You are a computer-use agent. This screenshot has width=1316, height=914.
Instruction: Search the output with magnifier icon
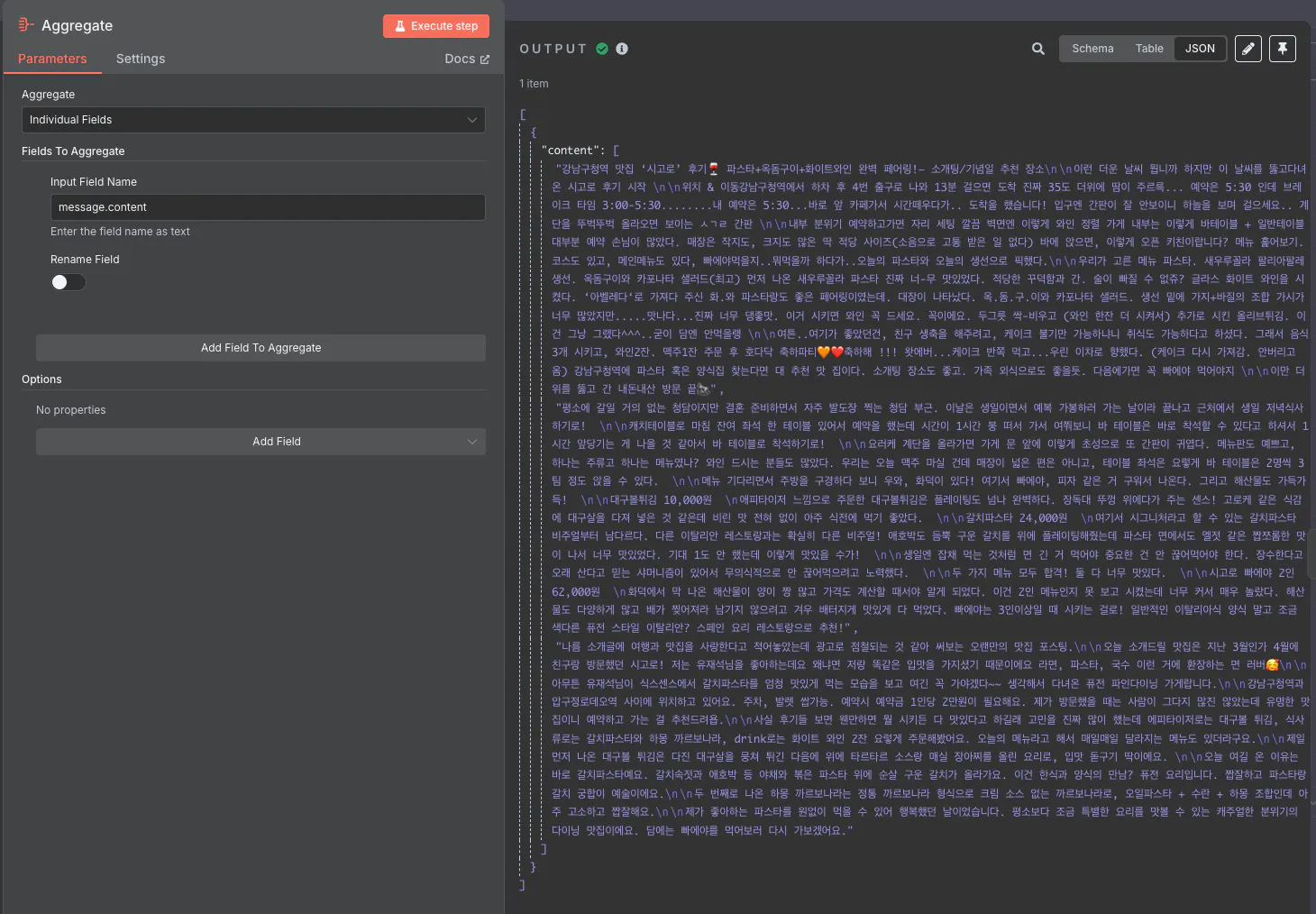pyautogui.click(x=1038, y=49)
